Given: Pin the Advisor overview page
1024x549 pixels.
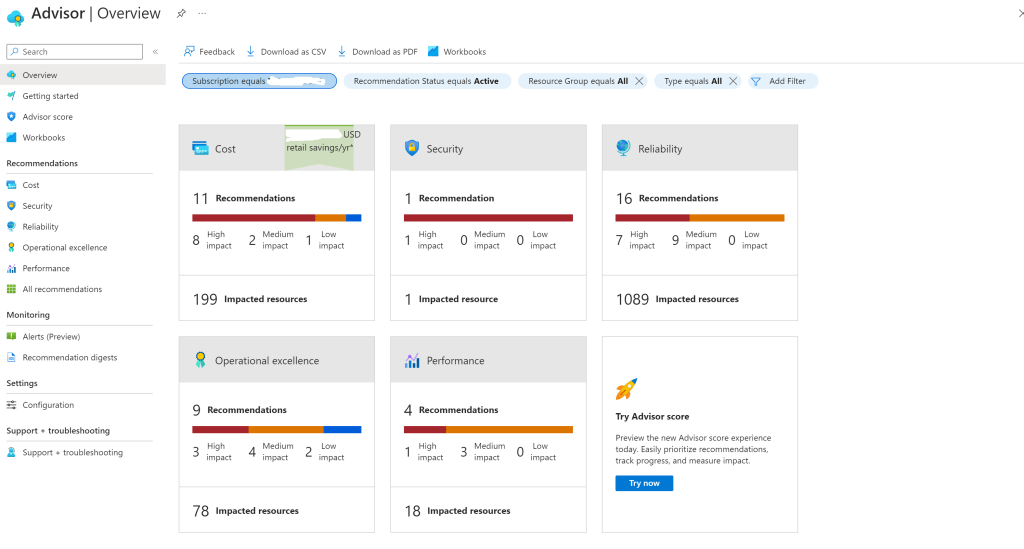Looking at the screenshot, I should coord(181,13).
